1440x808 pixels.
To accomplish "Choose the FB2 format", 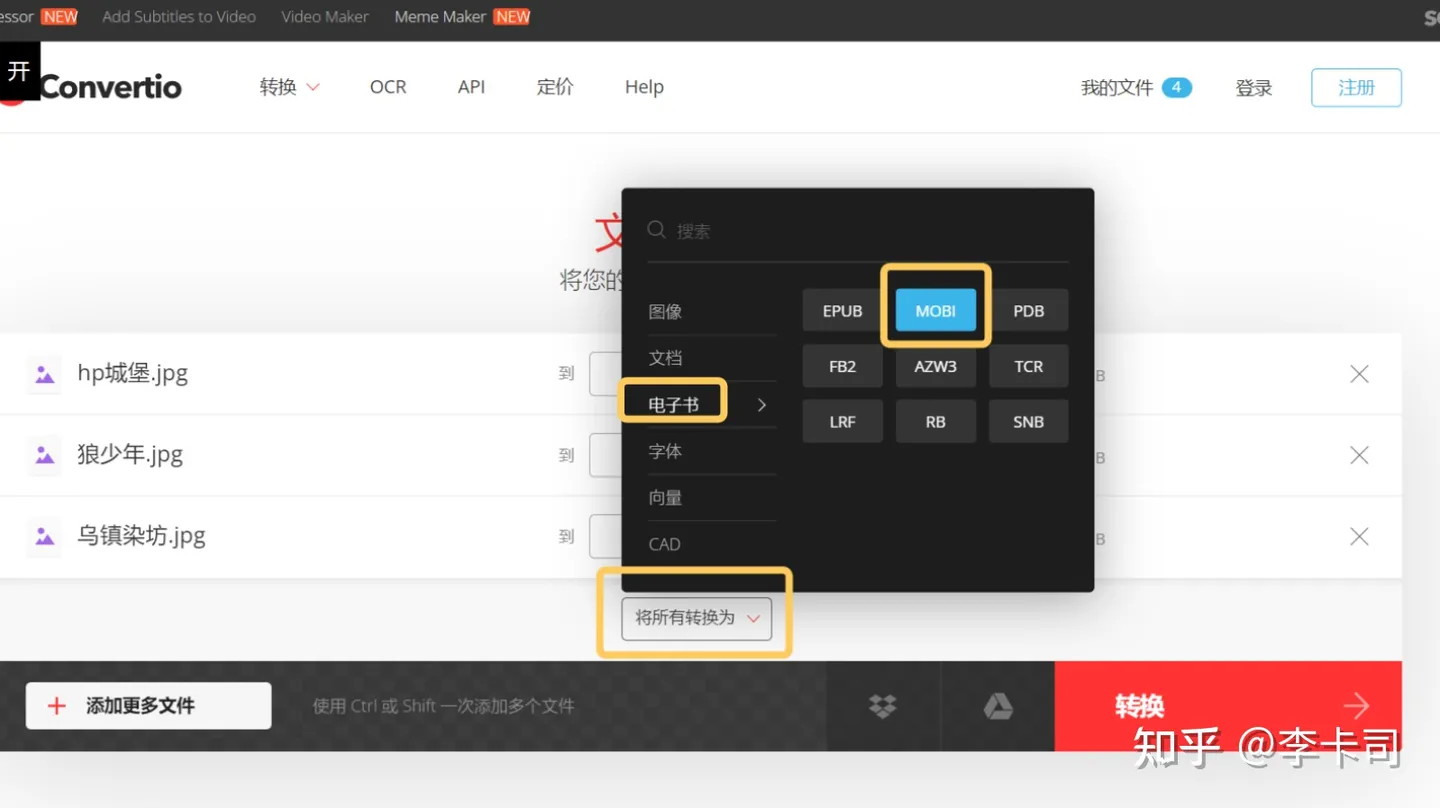I will pyautogui.click(x=842, y=366).
